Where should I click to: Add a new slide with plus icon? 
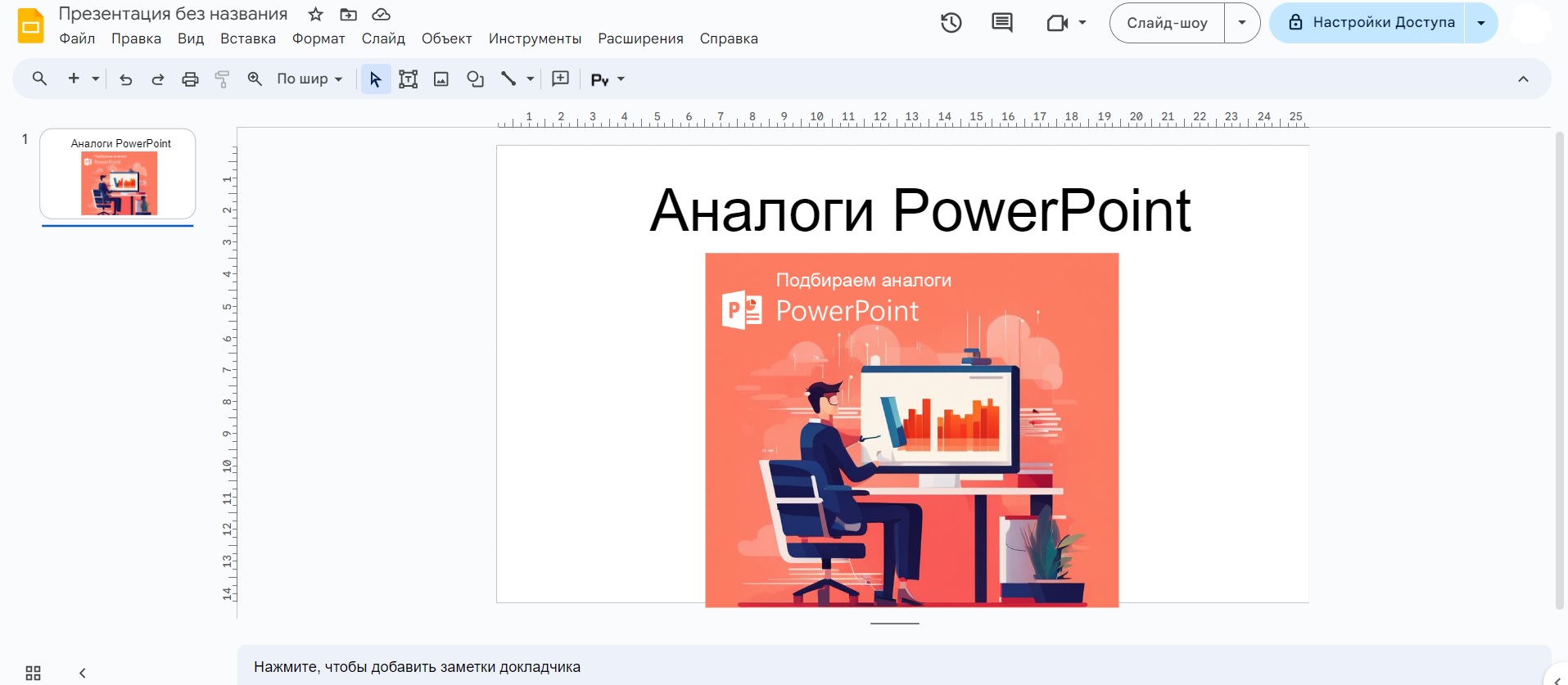(74, 79)
